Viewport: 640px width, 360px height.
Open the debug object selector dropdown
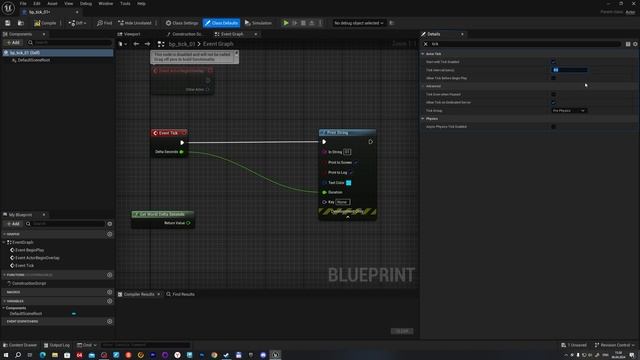359,23
